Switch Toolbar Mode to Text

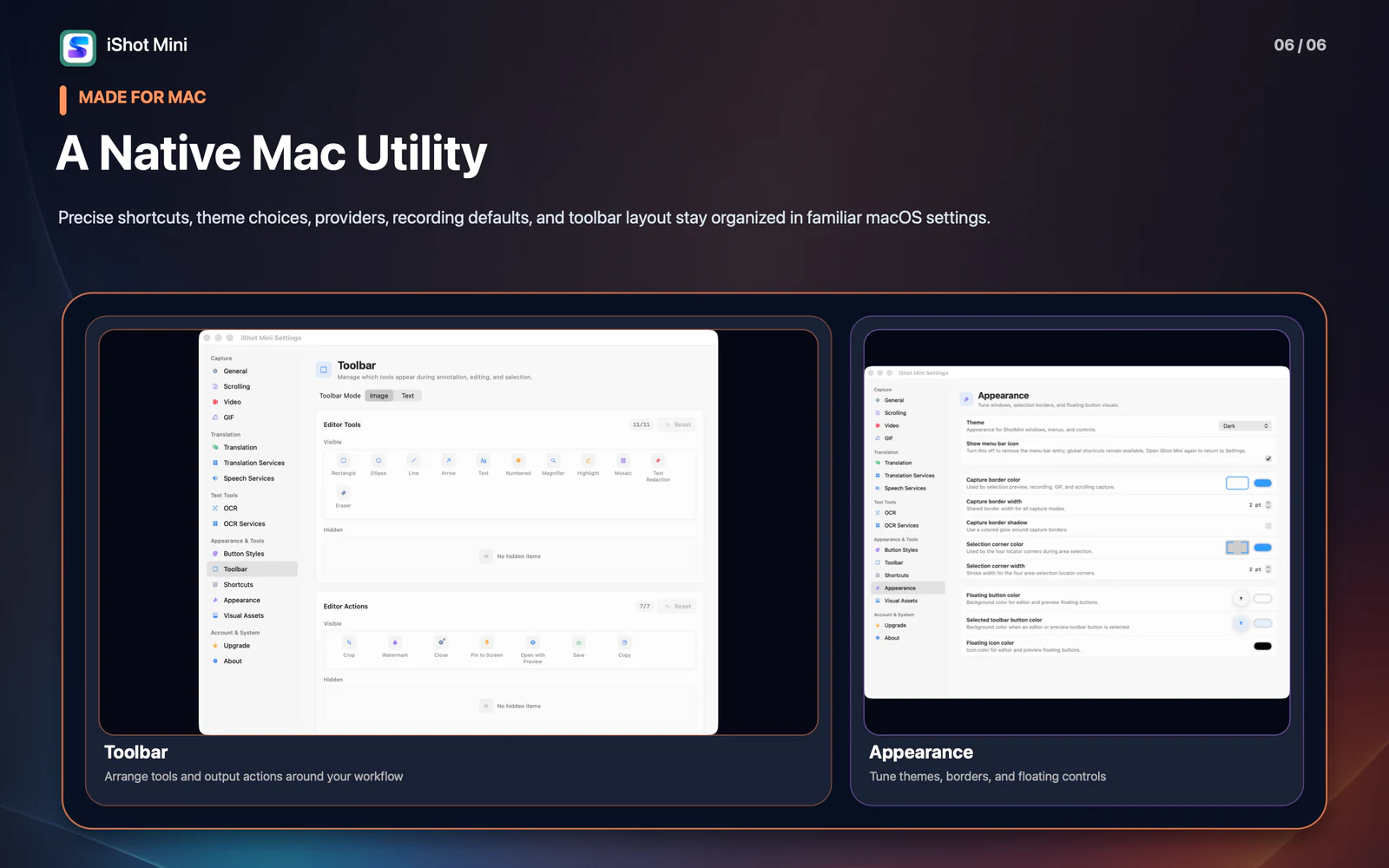(x=408, y=396)
